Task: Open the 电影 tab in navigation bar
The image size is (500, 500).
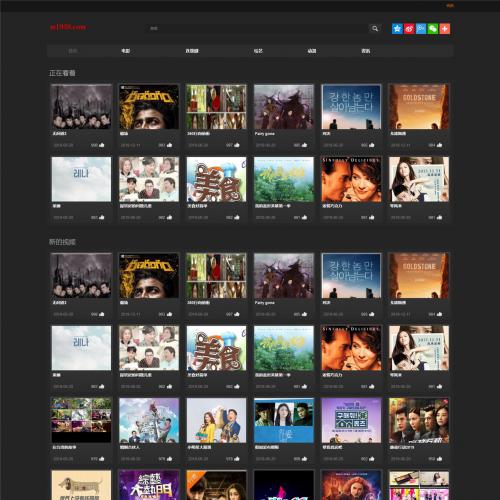Action: coord(126,51)
